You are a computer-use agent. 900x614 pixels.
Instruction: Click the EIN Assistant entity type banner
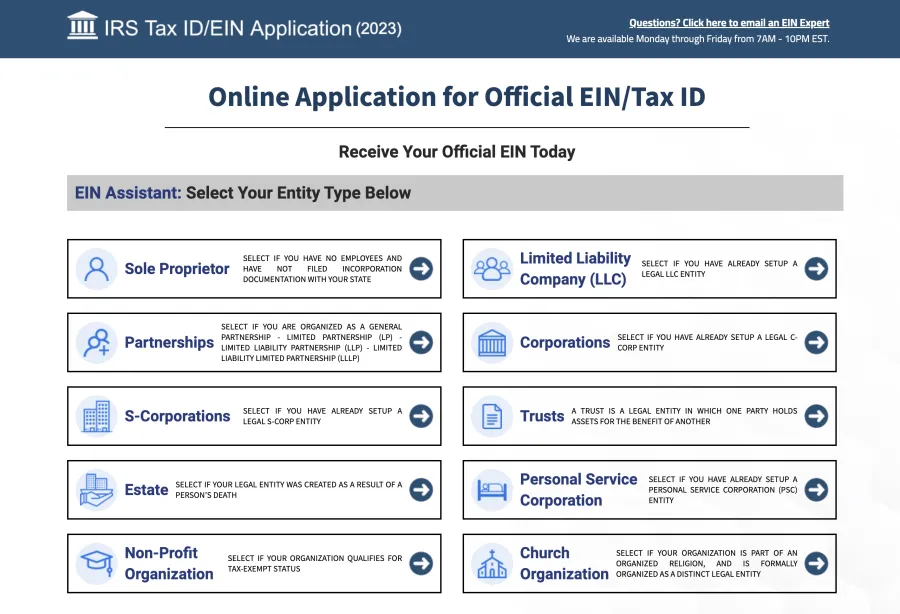(x=455, y=193)
